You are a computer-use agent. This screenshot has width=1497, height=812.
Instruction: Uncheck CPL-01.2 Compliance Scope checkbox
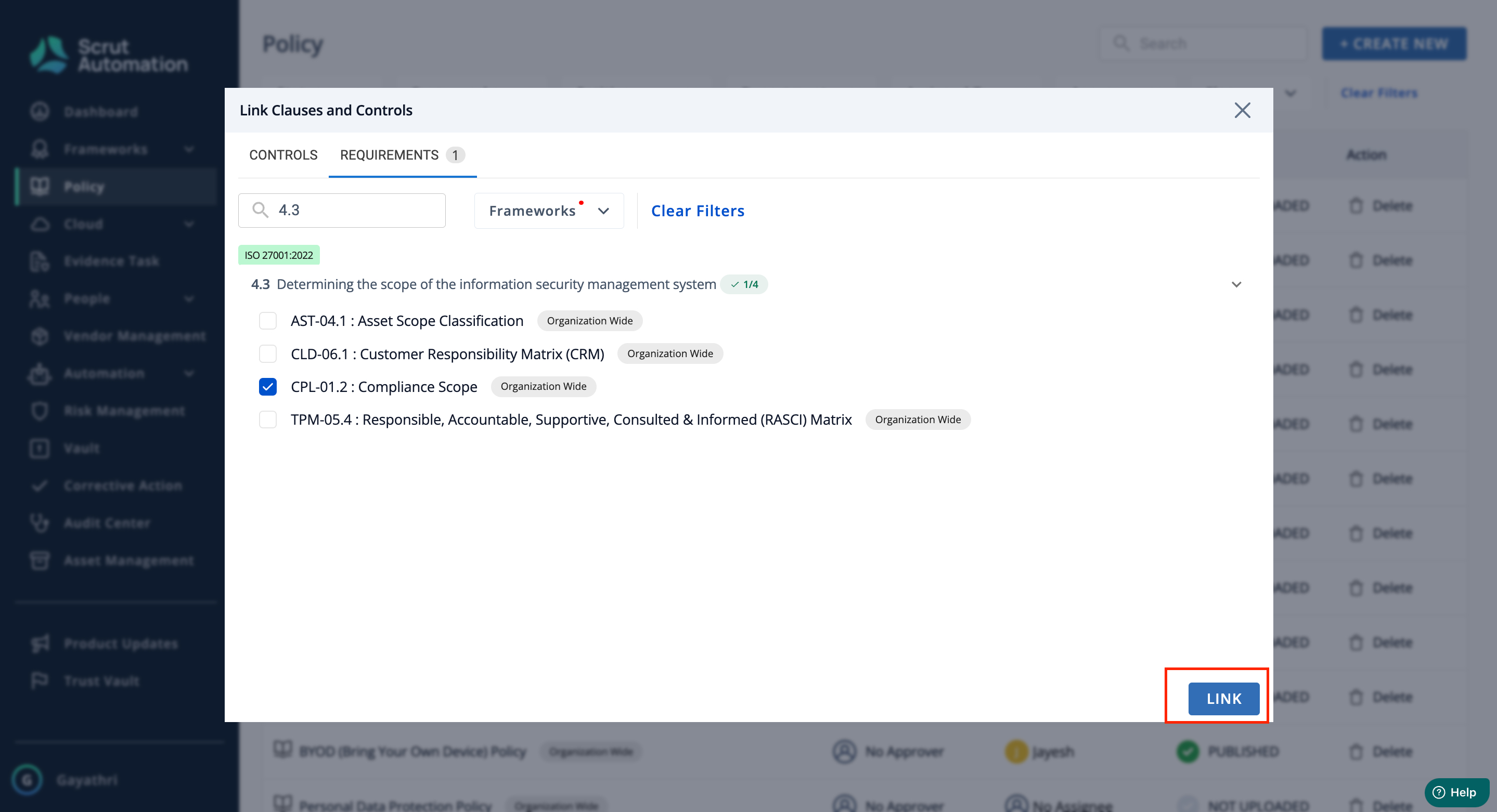[x=268, y=387]
